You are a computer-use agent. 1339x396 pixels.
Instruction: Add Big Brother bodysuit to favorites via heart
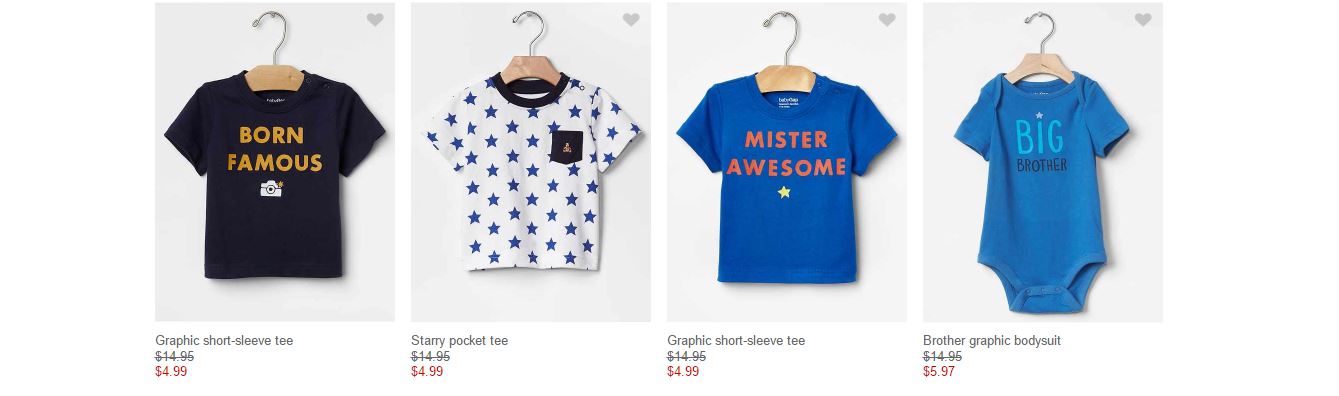[x=1143, y=19]
